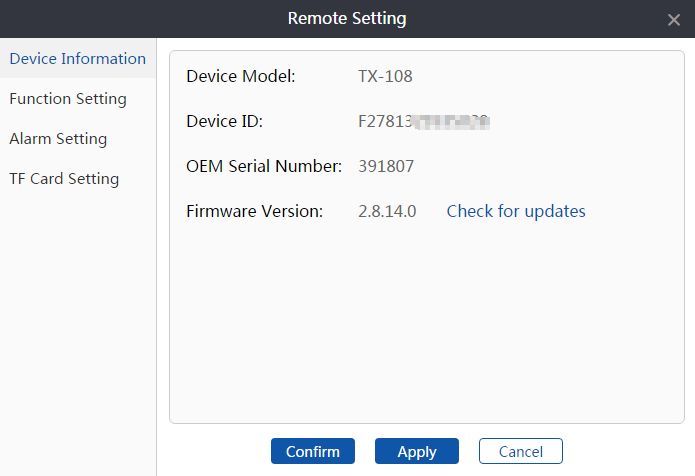This screenshot has width=695, height=476.
Task: Click the OEM Serial Number label
Action: 264,166
